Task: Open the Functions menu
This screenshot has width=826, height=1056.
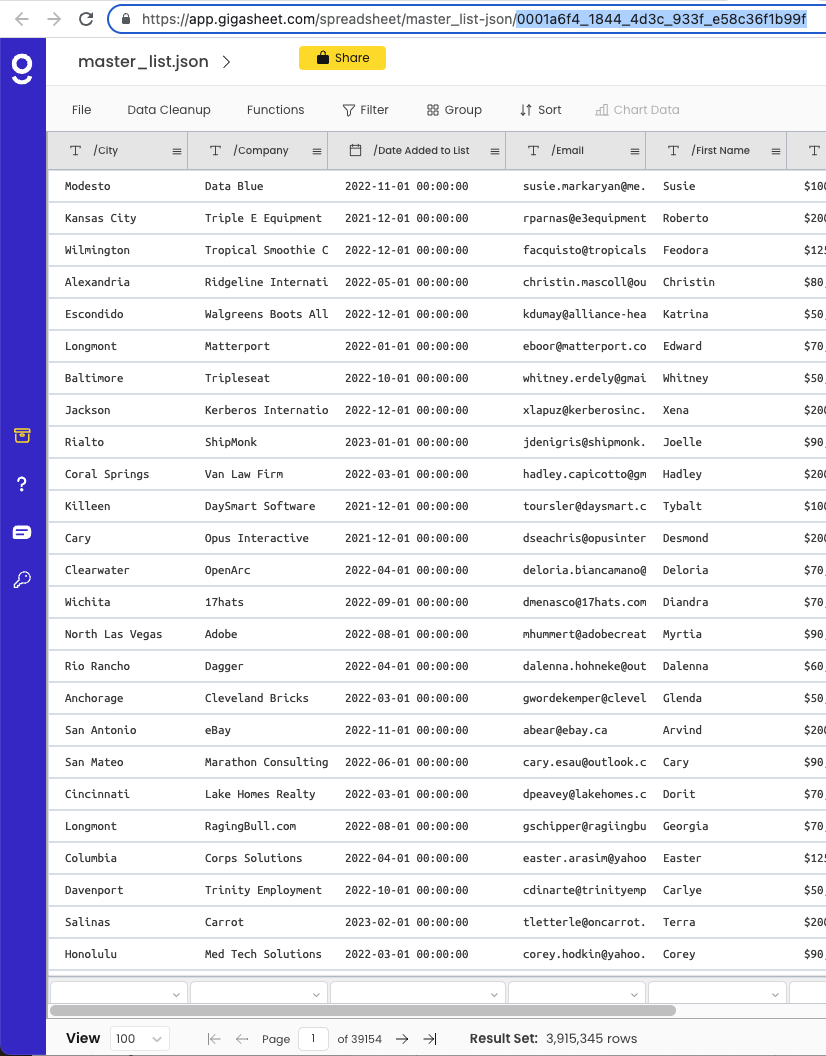Action: pos(275,109)
